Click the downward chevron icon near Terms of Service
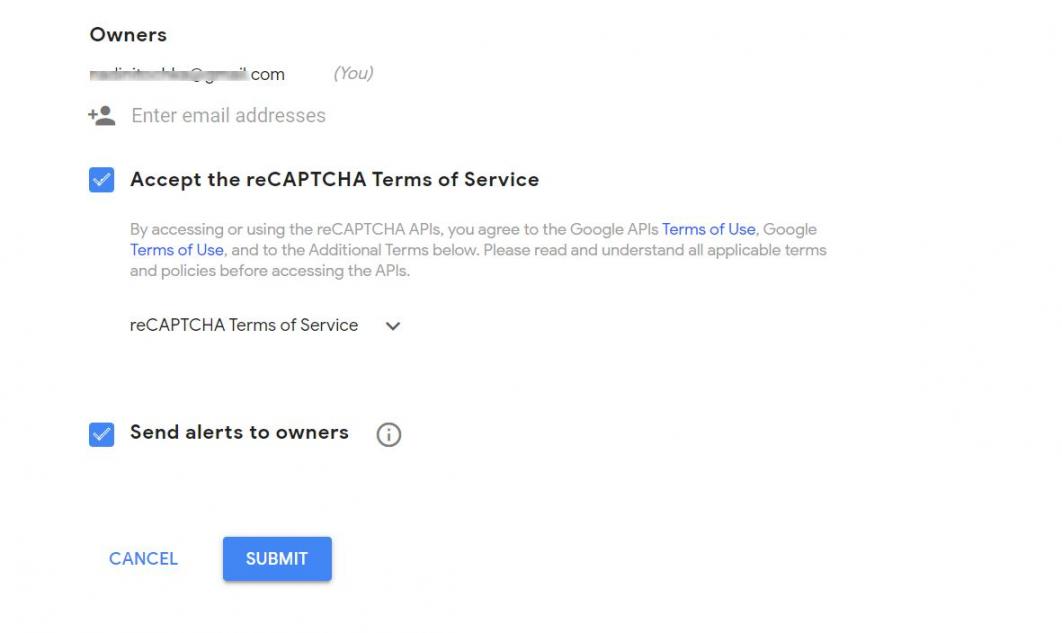Viewport: 1062px width, 633px height. pyautogui.click(x=393, y=325)
